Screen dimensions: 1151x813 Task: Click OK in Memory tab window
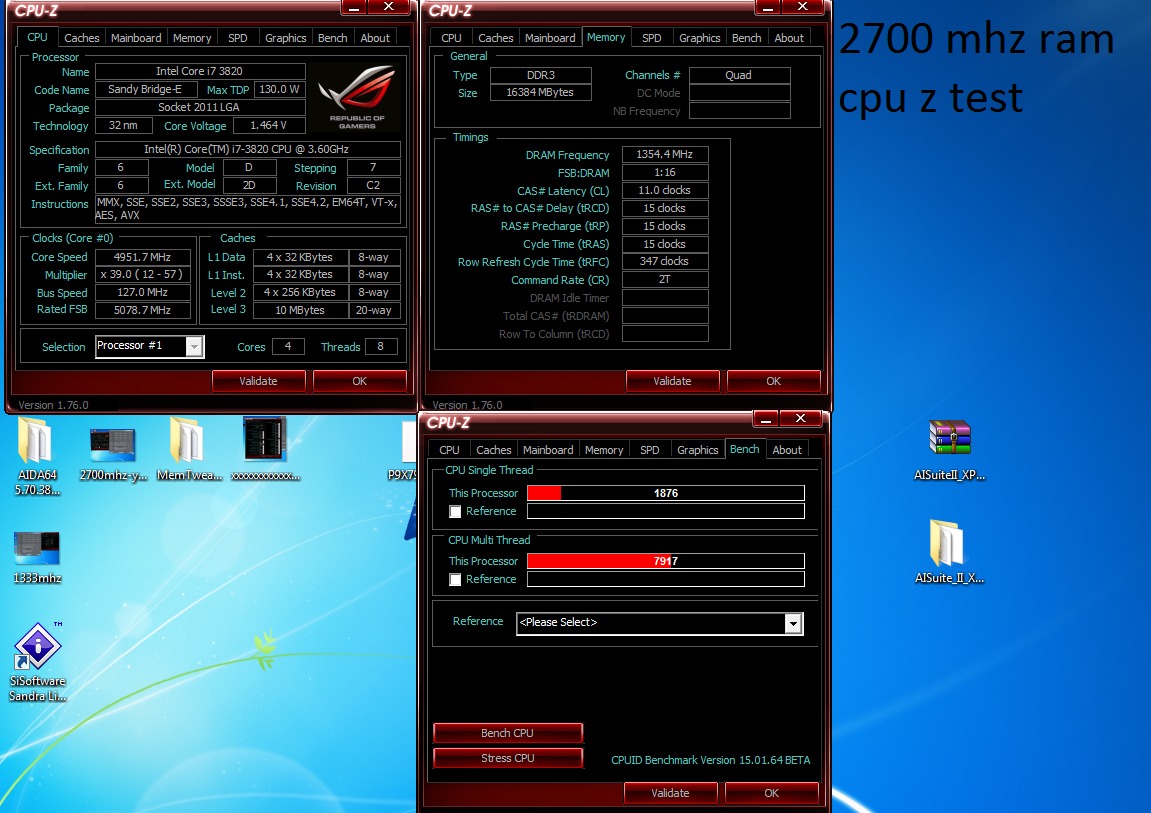(774, 381)
